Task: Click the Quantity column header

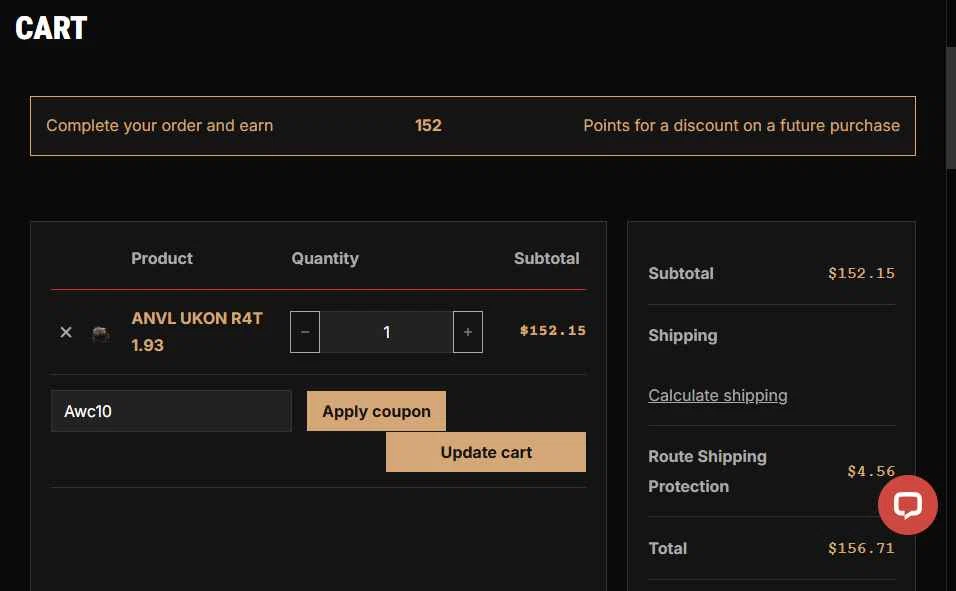Action: pyautogui.click(x=325, y=259)
